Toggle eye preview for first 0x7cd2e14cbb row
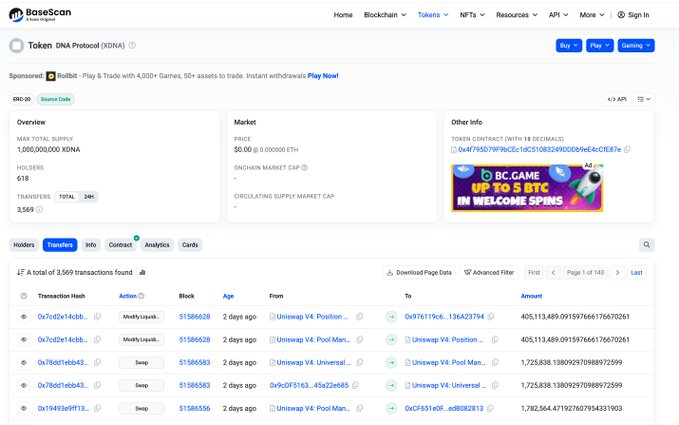The width and height of the screenshot is (679, 425). [x=24, y=317]
